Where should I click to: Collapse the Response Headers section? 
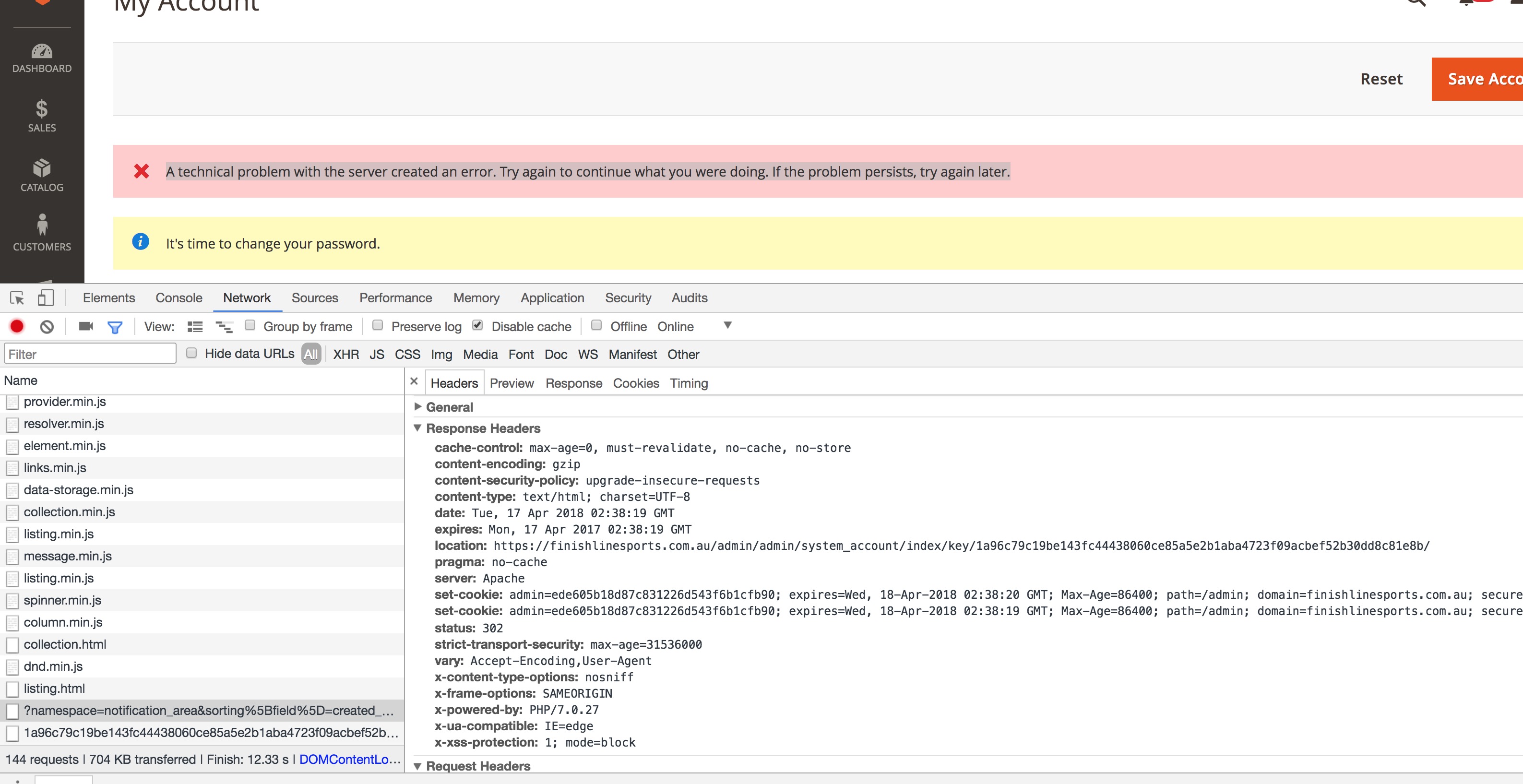(418, 428)
